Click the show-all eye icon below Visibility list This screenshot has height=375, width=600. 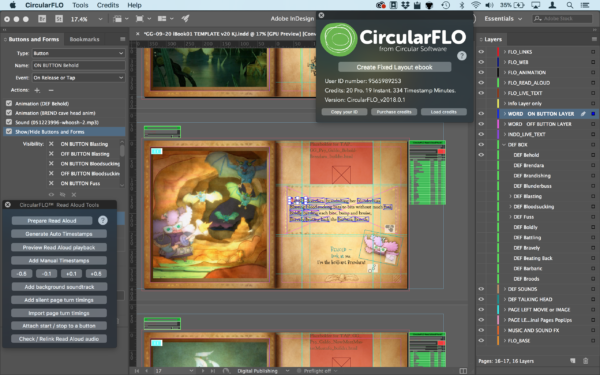pos(51,194)
